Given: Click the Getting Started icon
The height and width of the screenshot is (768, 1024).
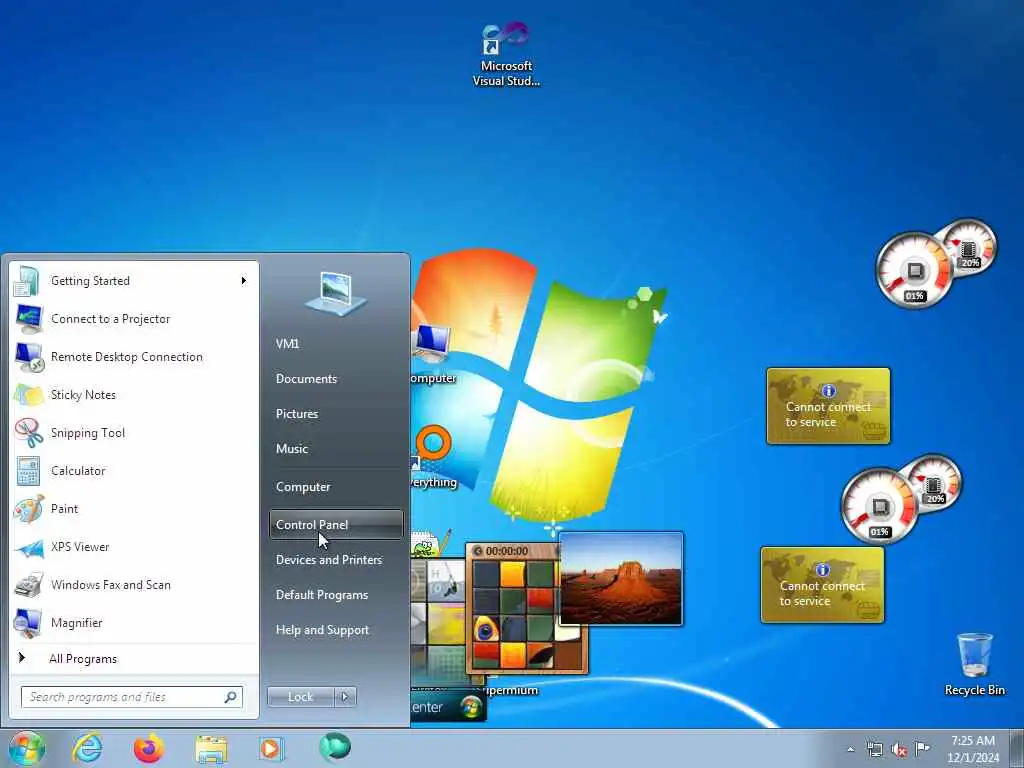Looking at the screenshot, I should [x=27, y=281].
